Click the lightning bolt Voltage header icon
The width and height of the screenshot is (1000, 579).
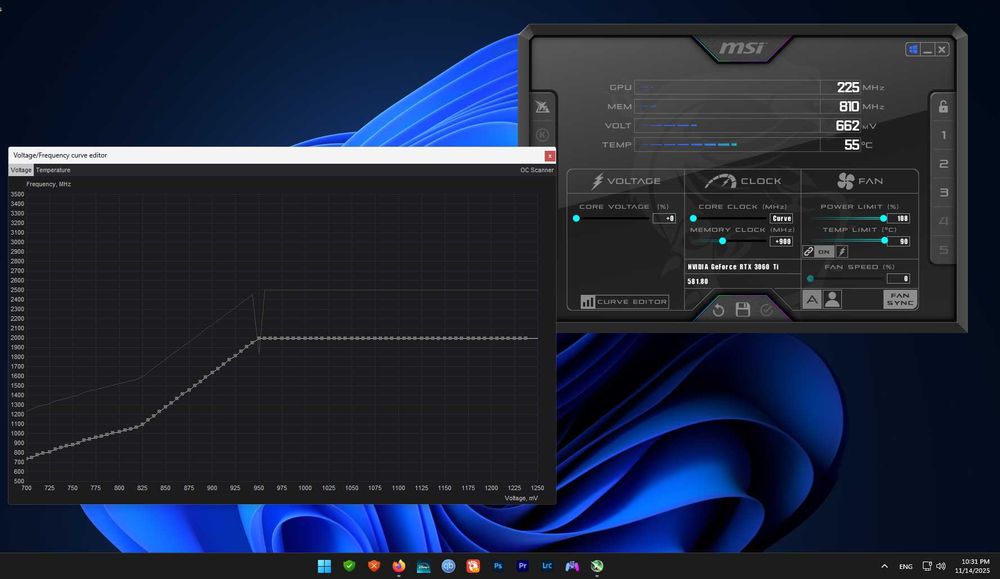coord(597,181)
